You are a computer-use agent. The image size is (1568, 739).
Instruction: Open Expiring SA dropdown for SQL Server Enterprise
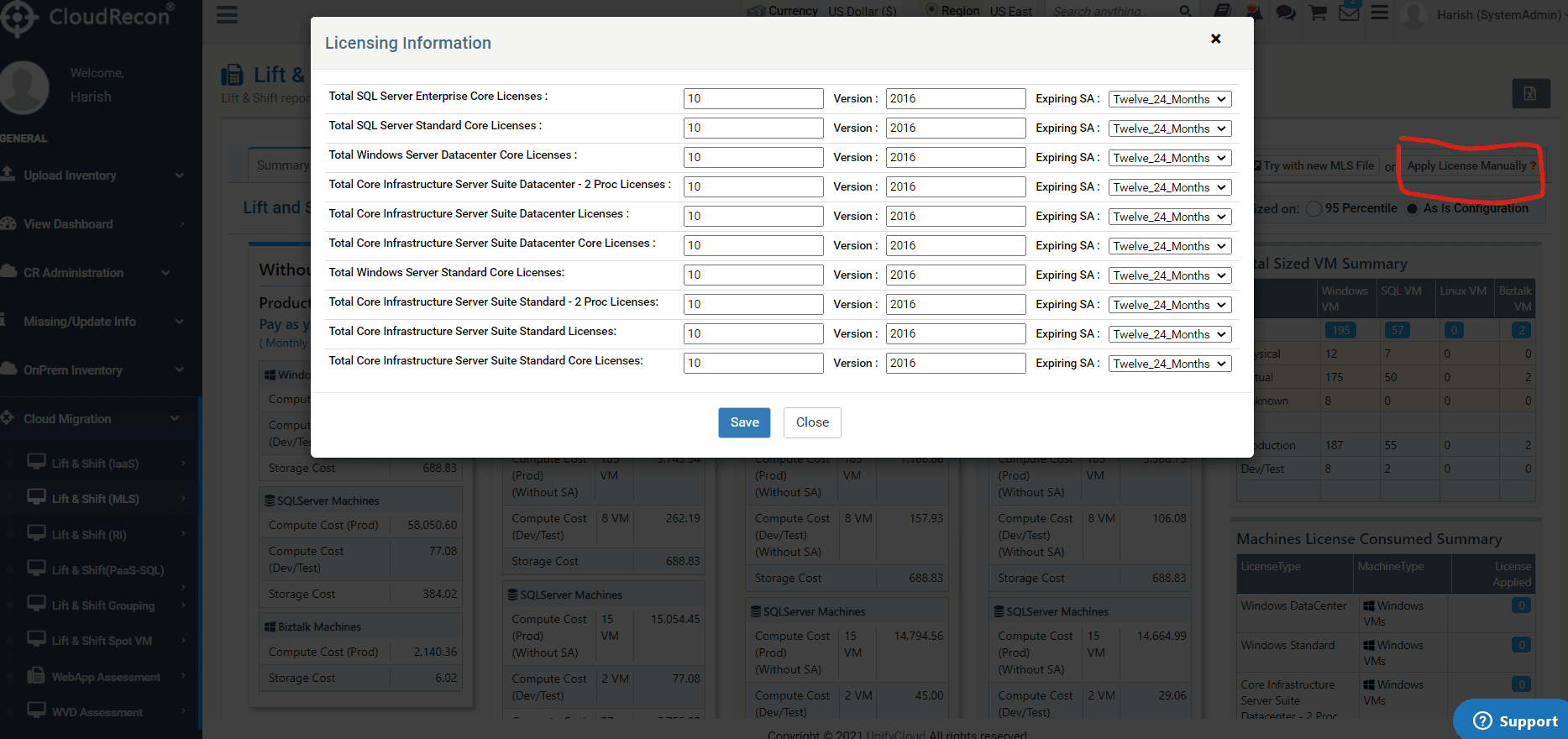(1170, 99)
